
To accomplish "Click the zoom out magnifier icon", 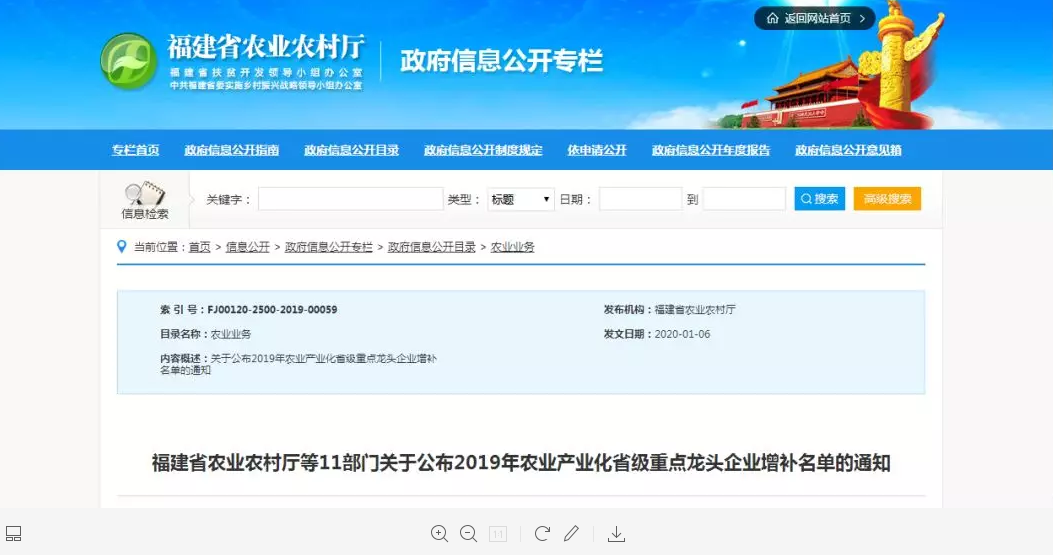I will point(468,534).
